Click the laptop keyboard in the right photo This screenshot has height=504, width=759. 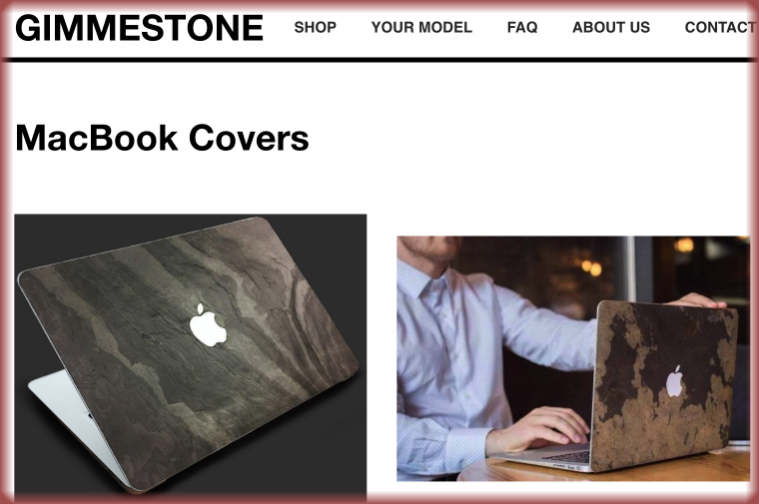tap(567, 454)
